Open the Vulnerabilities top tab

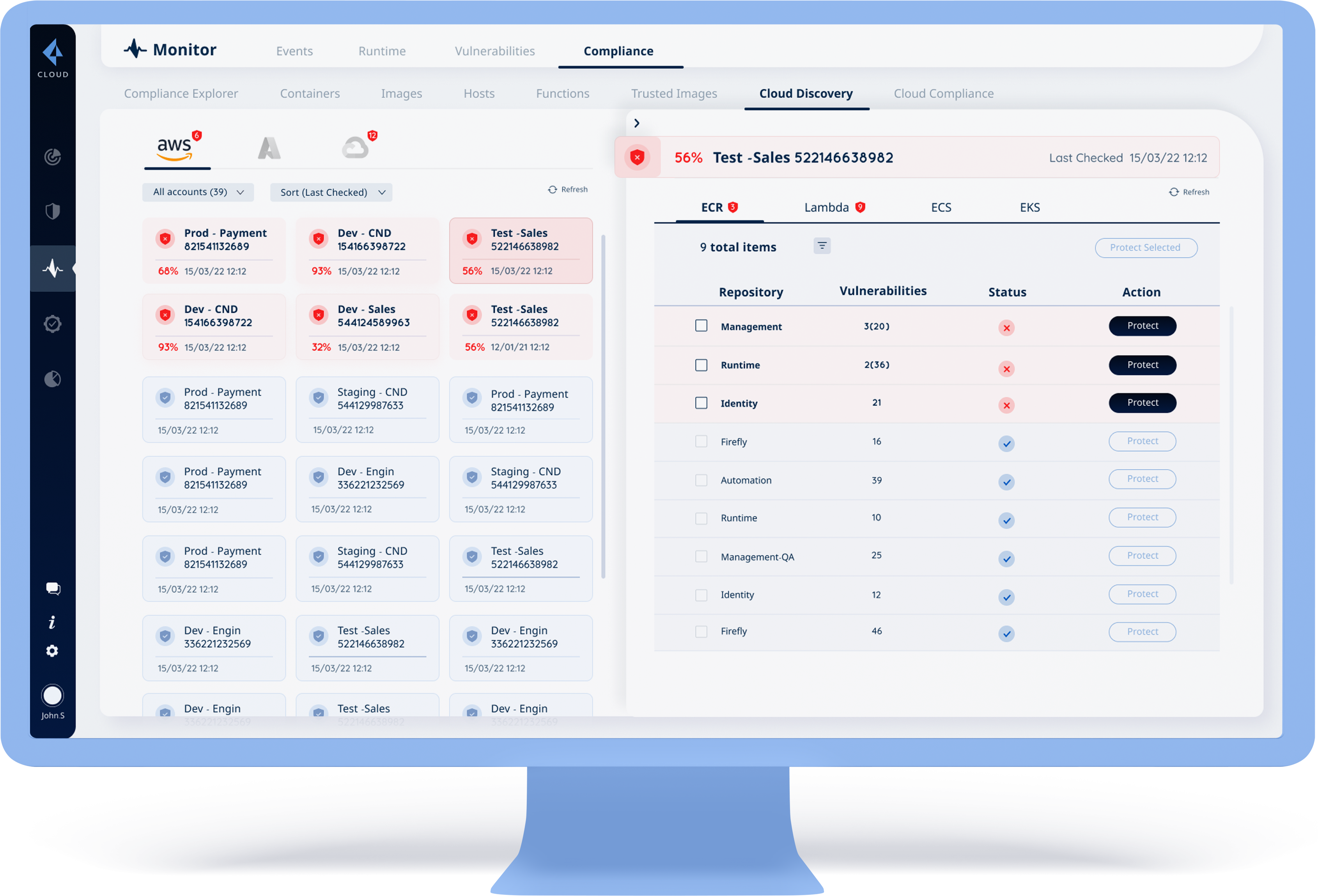[x=494, y=51]
